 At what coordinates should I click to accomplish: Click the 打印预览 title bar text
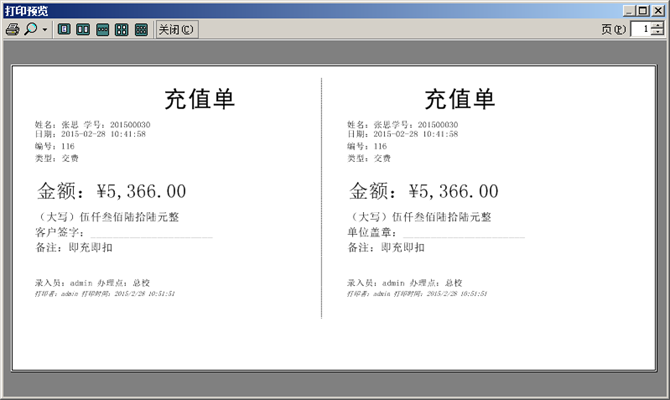(x=26, y=9)
